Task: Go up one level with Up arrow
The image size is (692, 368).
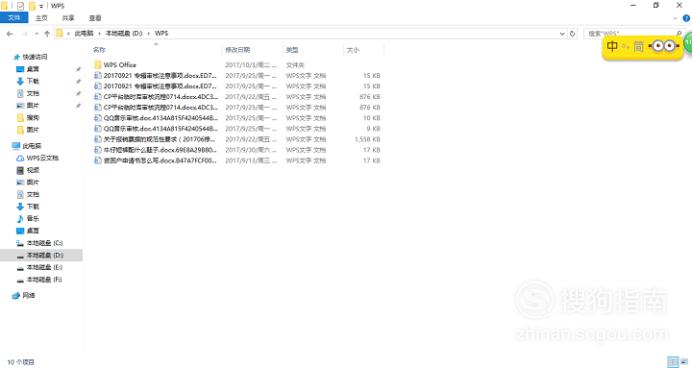Action: [x=47, y=34]
